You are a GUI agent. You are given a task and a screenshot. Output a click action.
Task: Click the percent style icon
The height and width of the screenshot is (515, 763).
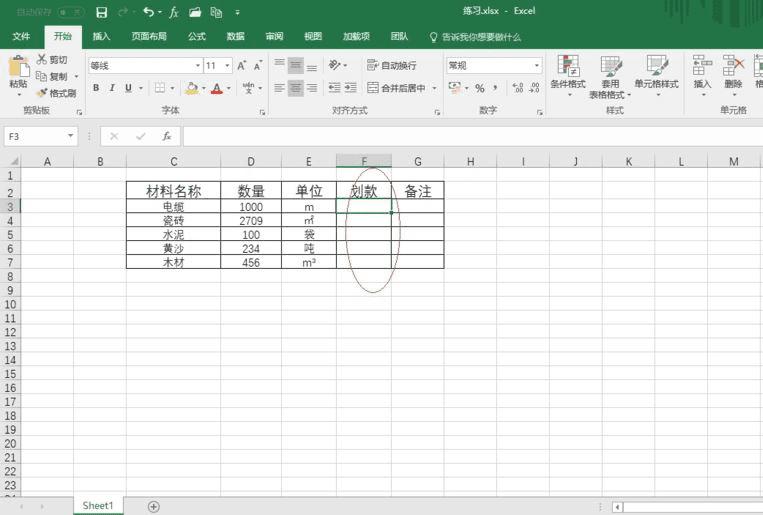pos(480,88)
